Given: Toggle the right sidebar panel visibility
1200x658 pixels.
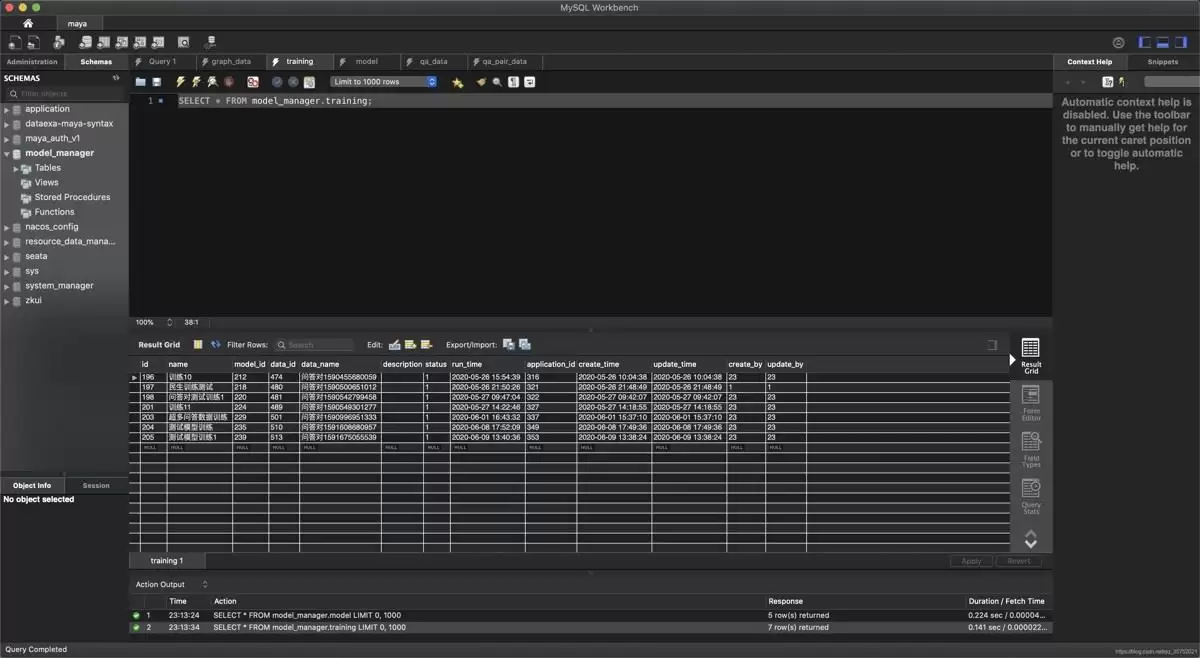Looking at the screenshot, I should [x=1181, y=42].
